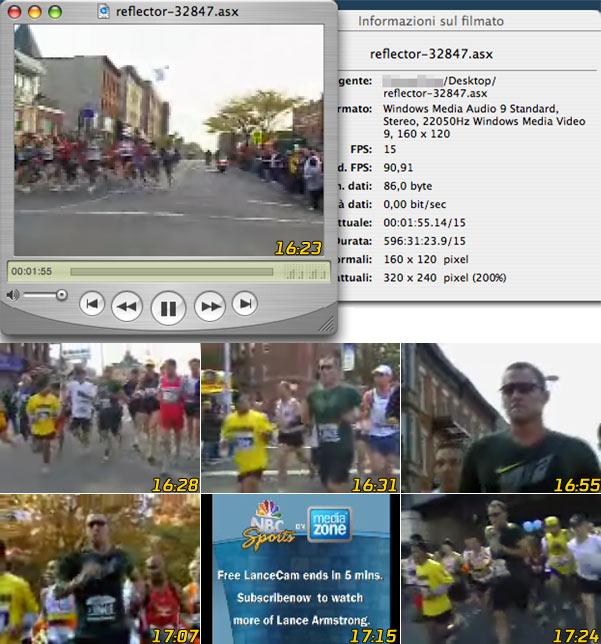Click the window resize grip handle
Viewport: 601px width, 644px height.
327,324
